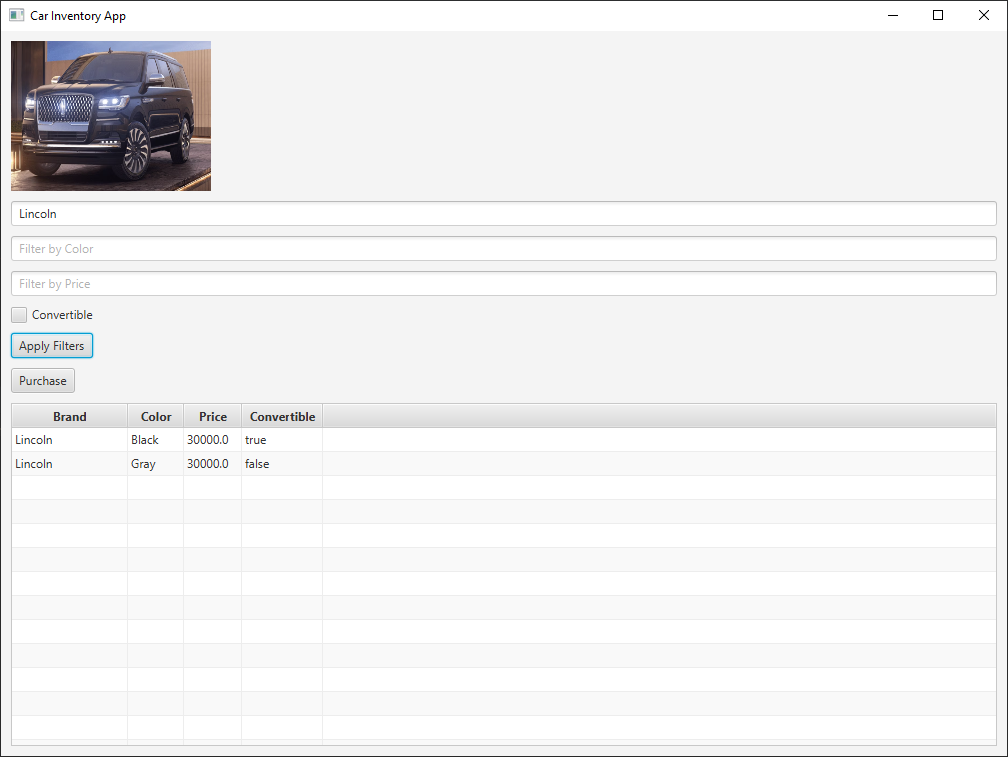Screen dimensions: 1008x757
Task: Click the Convertible column header
Action: point(281,416)
